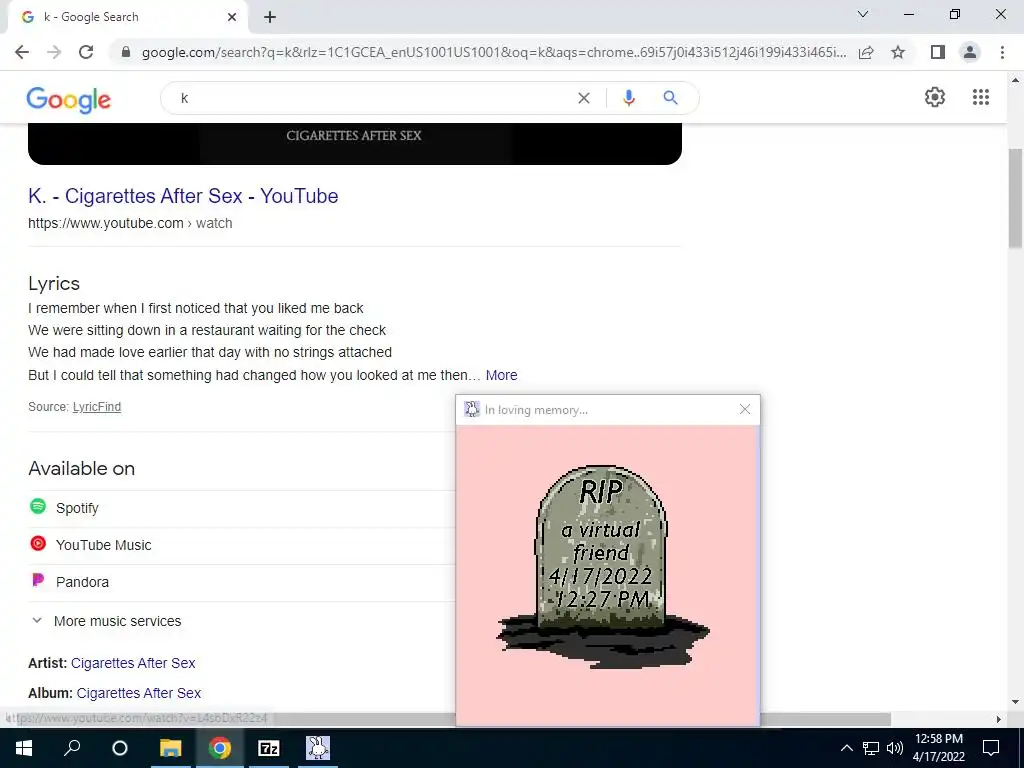Screen dimensions: 1024x768
Task: View site information lock icon
Action: click(126, 52)
